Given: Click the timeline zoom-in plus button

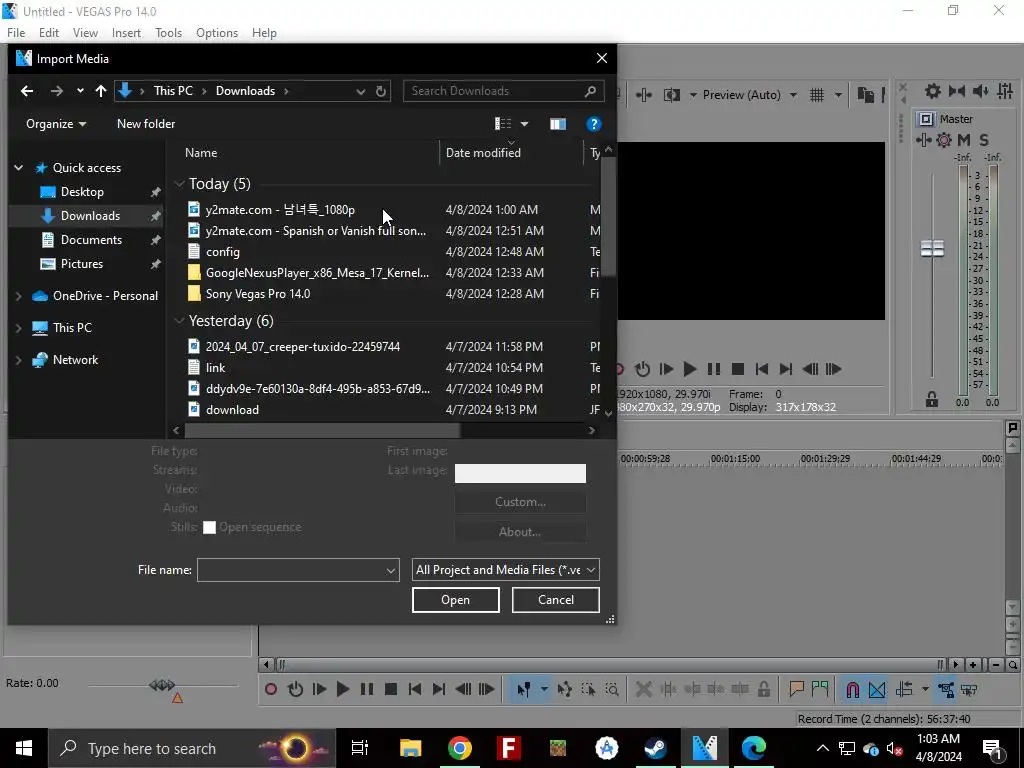Looking at the screenshot, I should pyautogui.click(x=973, y=665).
